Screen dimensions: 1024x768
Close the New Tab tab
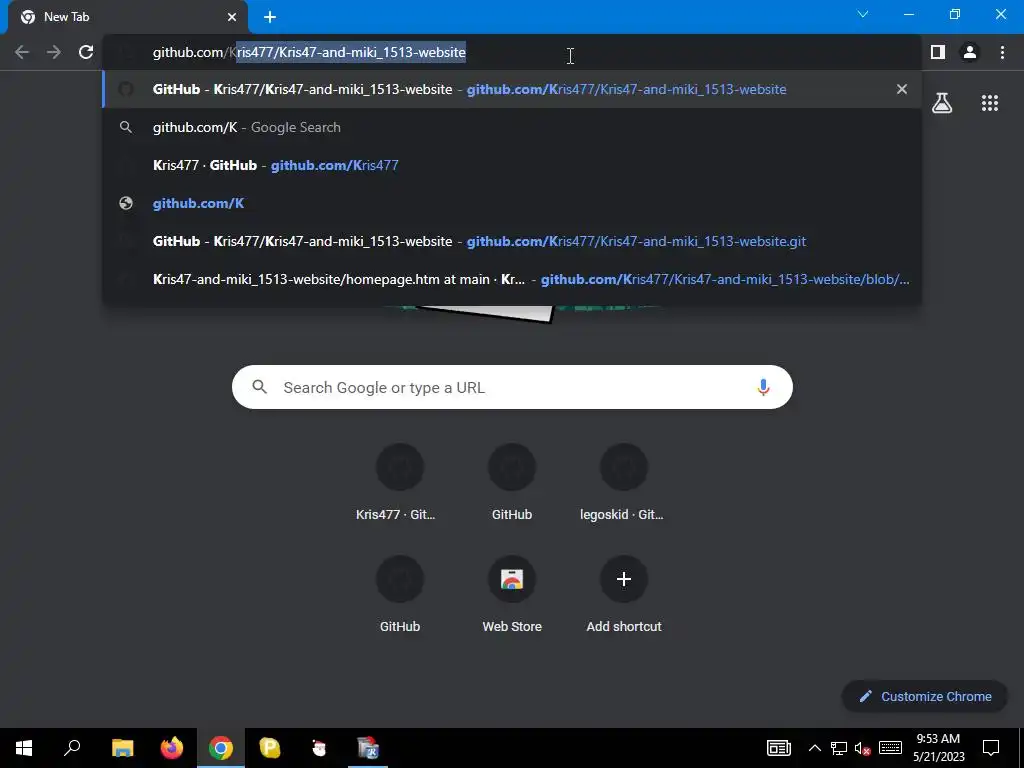click(232, 17)
